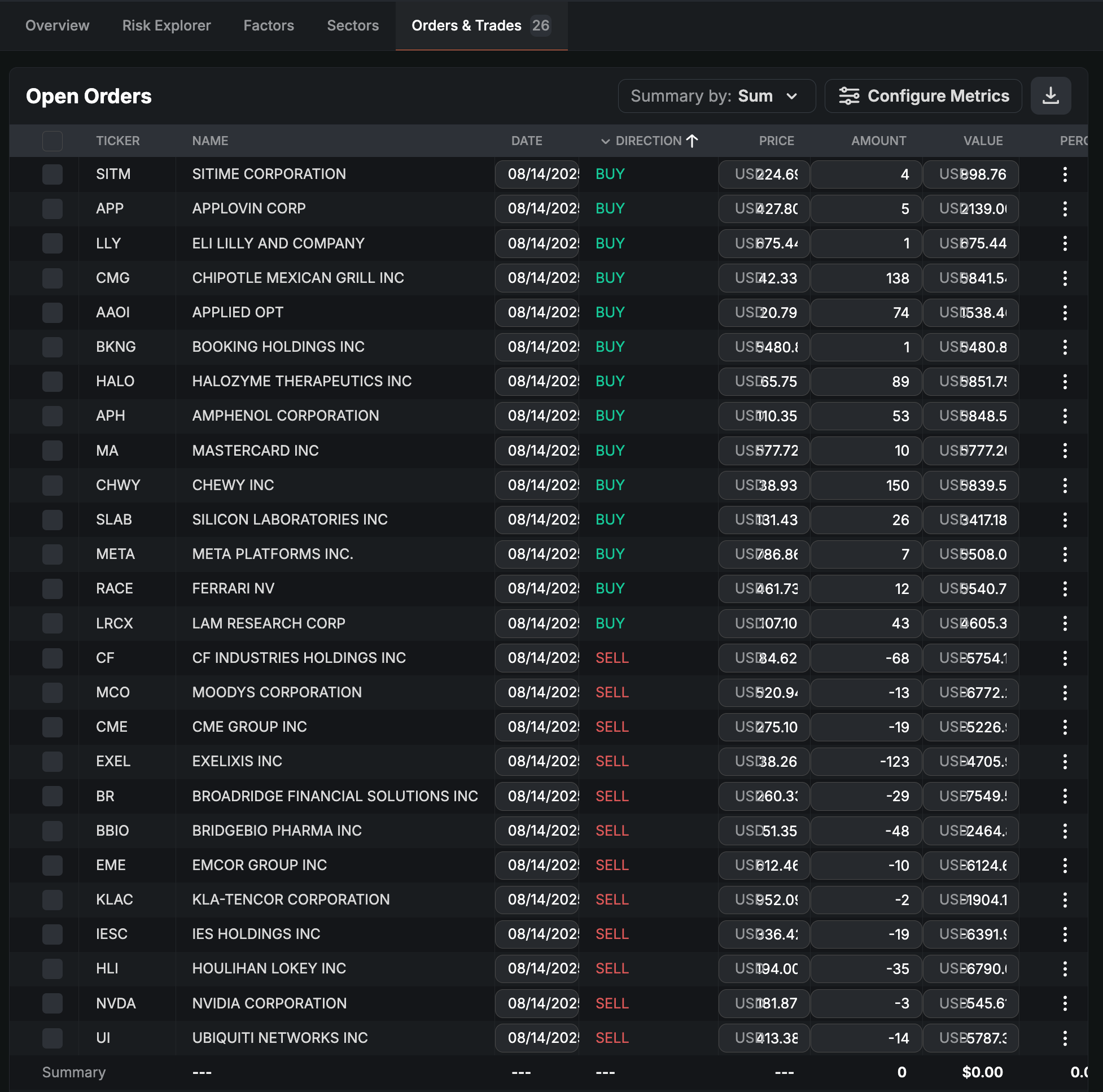Open the kebab menu for the NVDA order
The width and height of the screenshot is (1103, 1092).
pos(1064,1003)
